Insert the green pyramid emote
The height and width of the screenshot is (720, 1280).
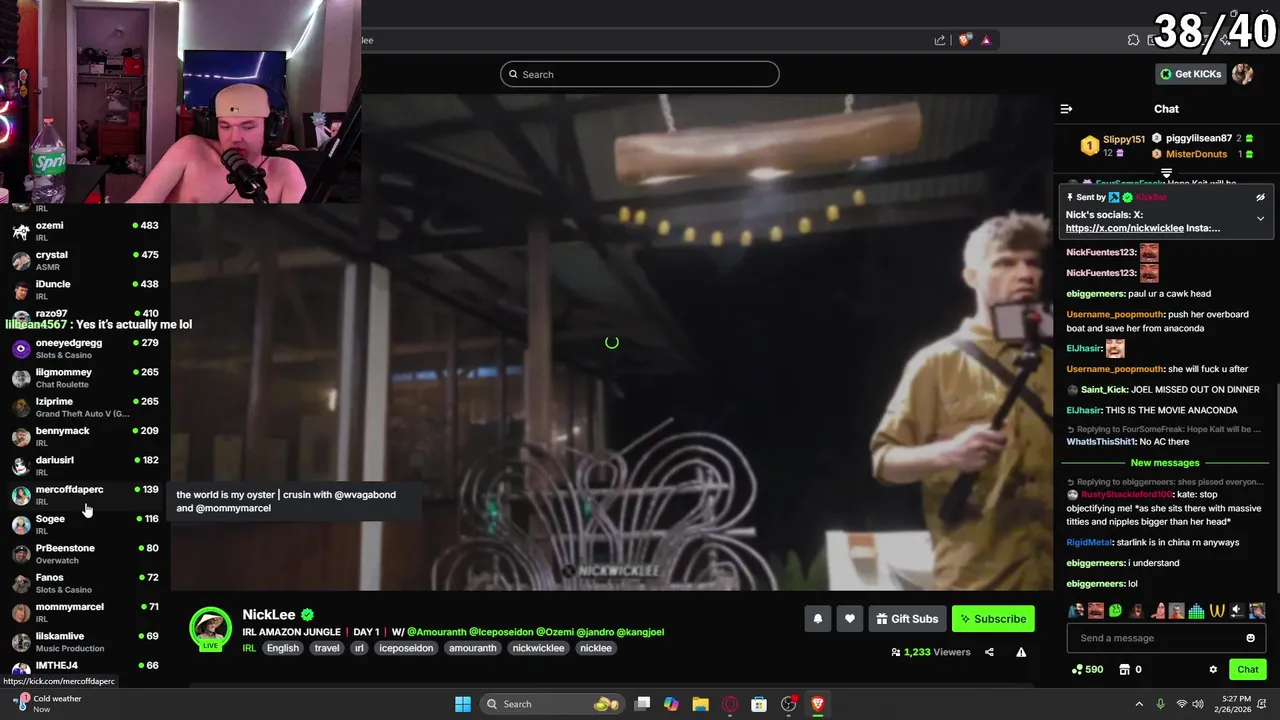pos(1196,611)
